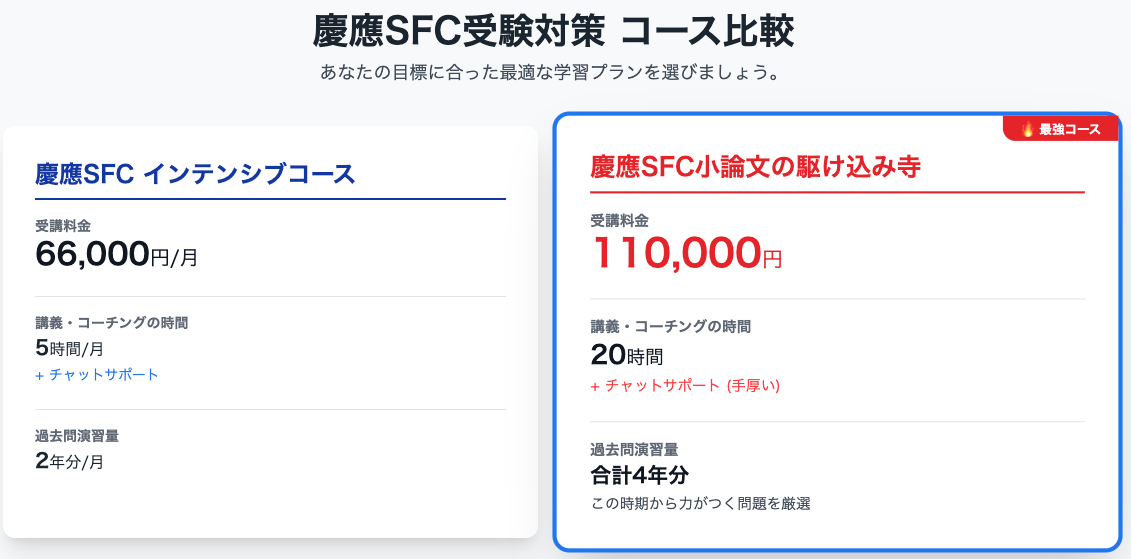Click the 5時間/月 coaching time value
The height and width of the screenshot is (559, 1131).
[69, 349]
